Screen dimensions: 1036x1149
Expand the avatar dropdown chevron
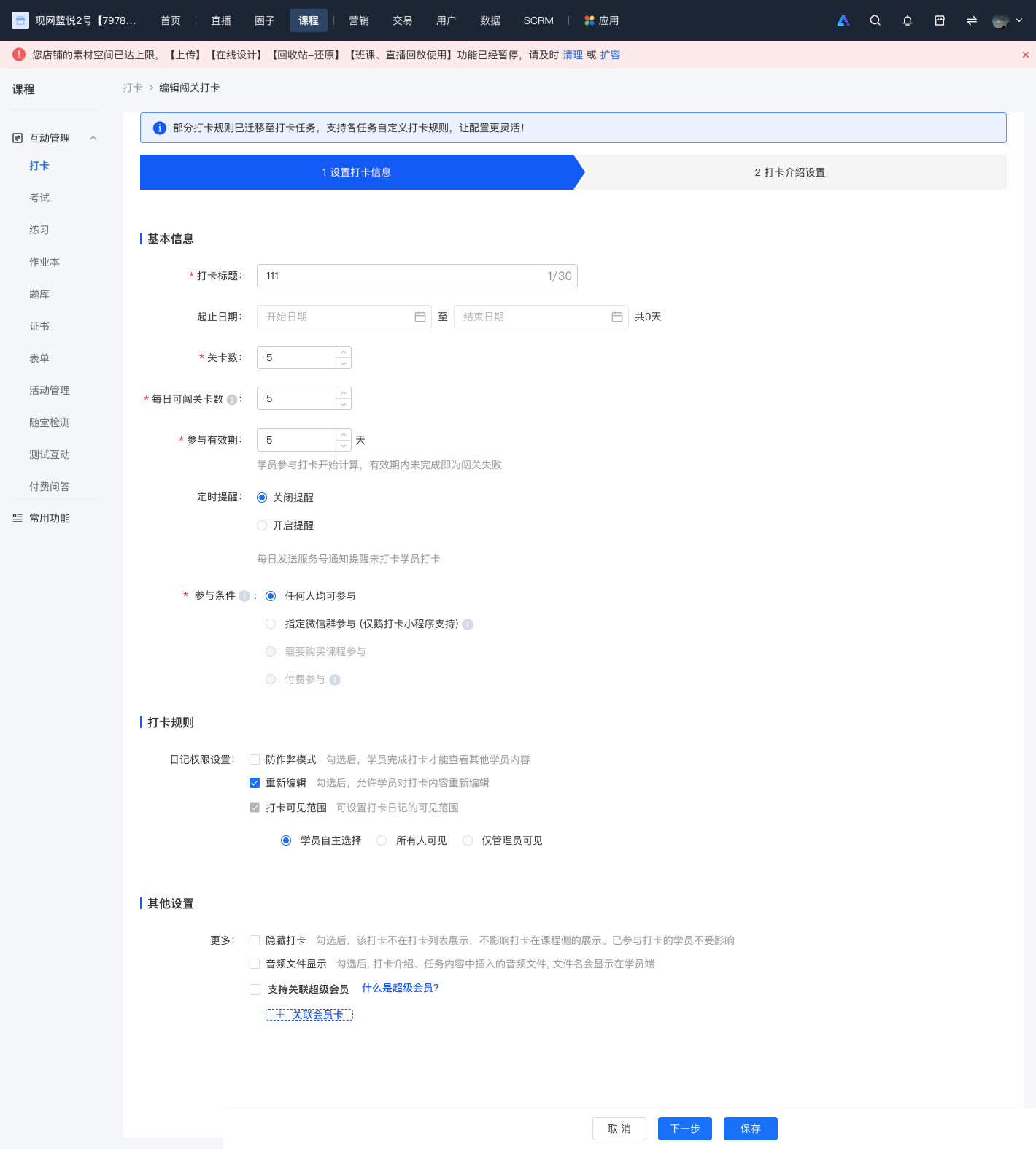pos(1019,20)
